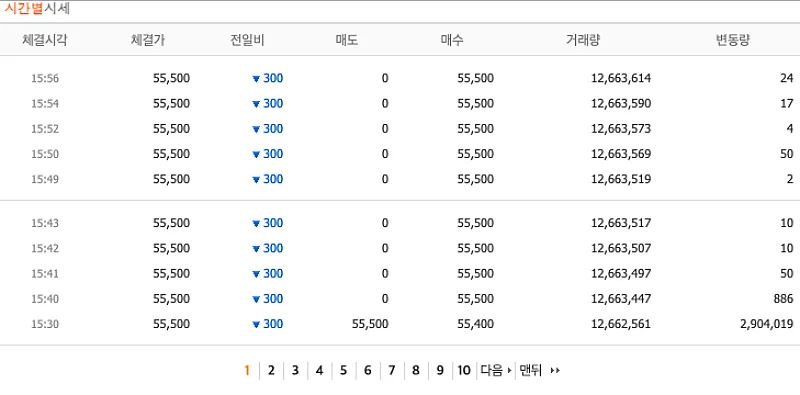Click the volume value 12,663,573
Image resolution: width=800 pixels, height=395 pixels.
(621, 129)
